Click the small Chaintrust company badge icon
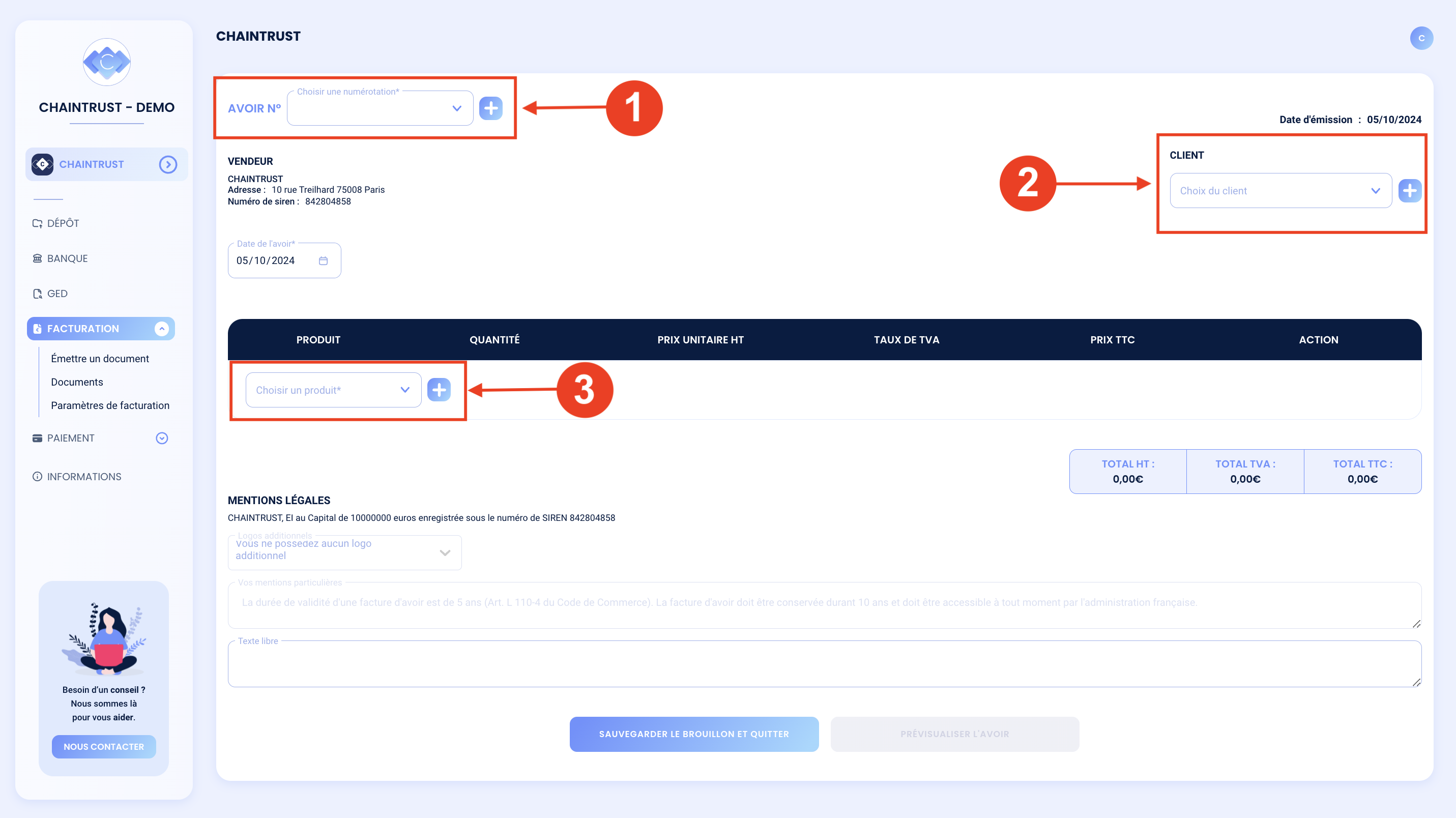Image resolution: width=1456 pixels, height=818 pixels. pyautogui.click(x=42, y=164)
